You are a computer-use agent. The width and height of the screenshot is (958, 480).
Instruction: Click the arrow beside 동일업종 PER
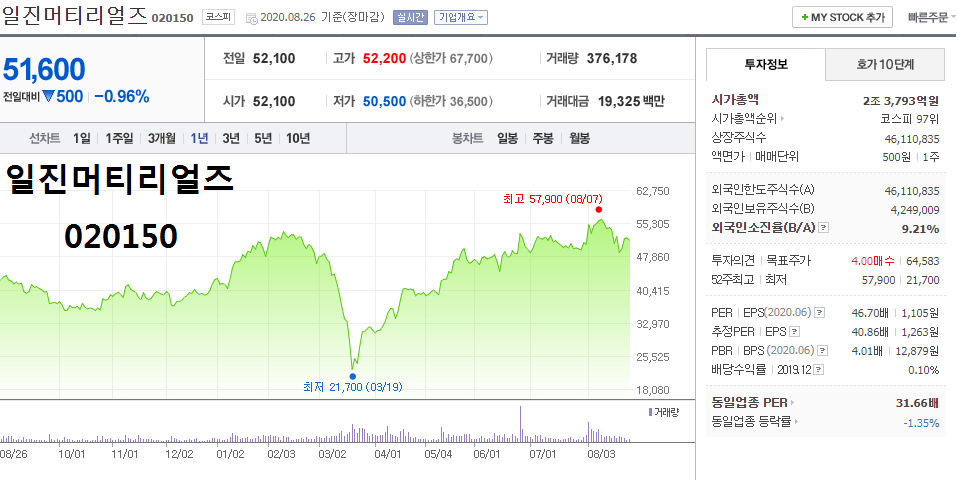coord(793,403)
